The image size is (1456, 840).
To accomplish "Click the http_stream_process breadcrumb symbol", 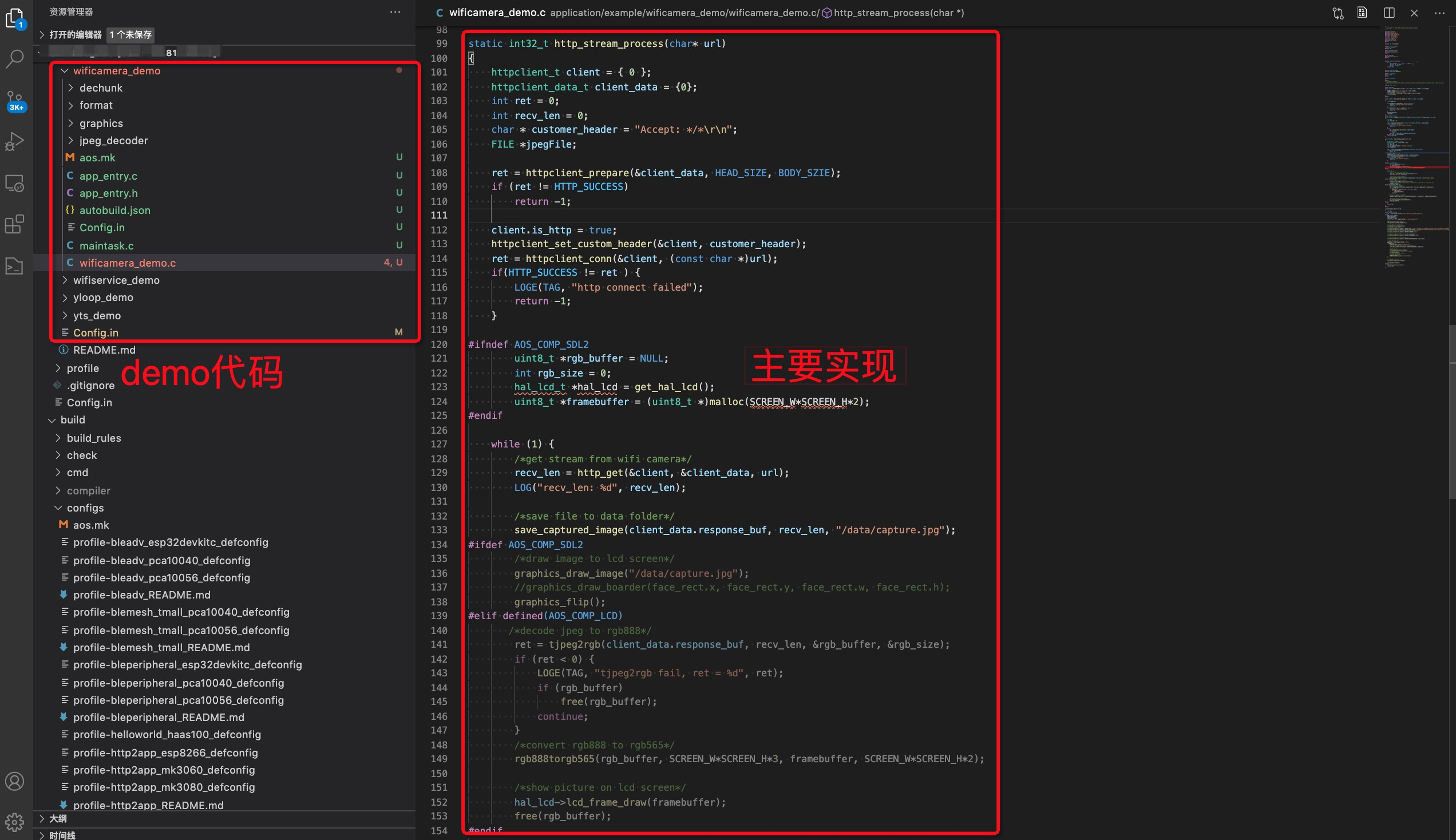I will tap(899, 13).
